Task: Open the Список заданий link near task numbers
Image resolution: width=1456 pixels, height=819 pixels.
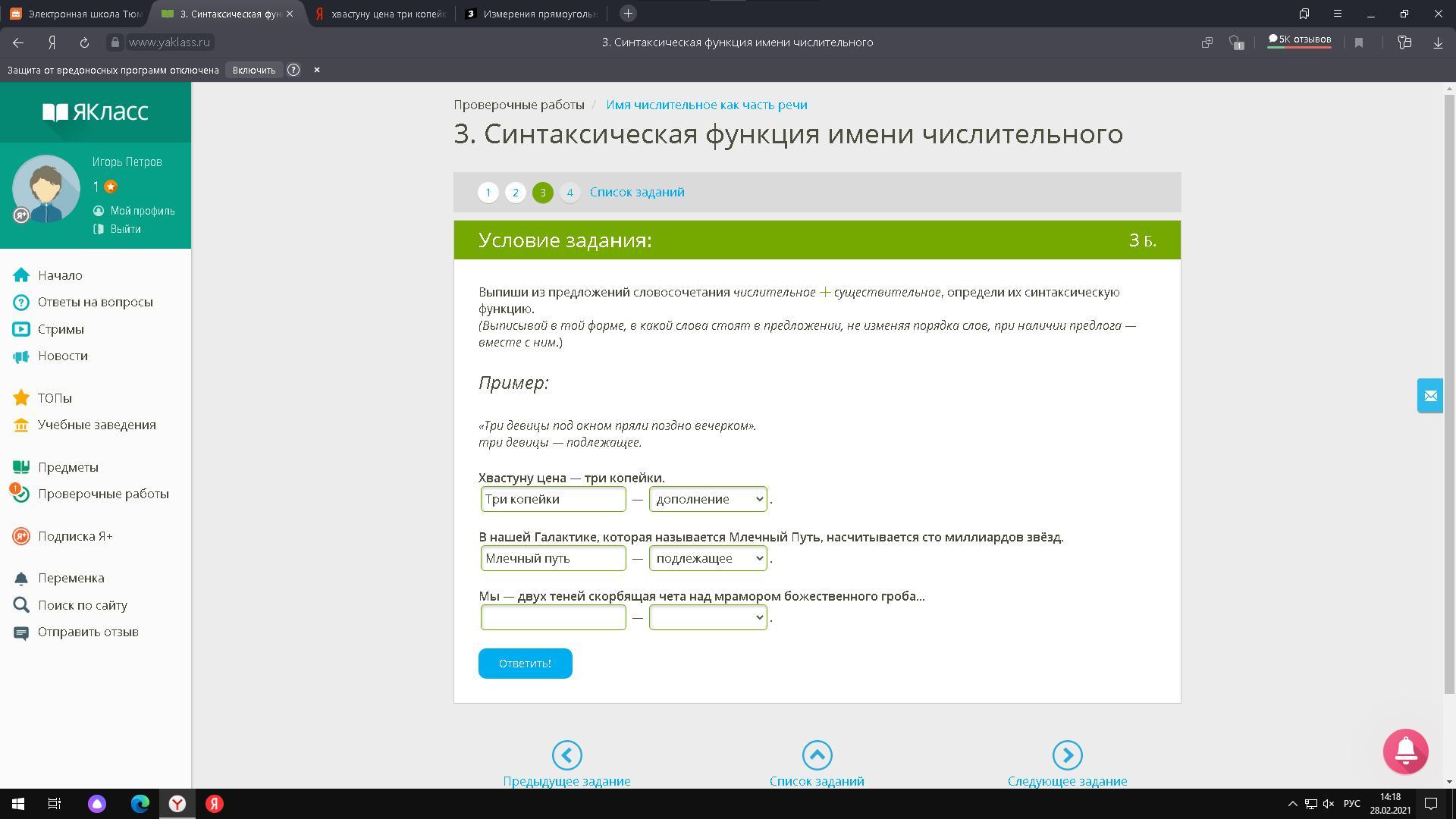Action: (x=637, y=193)
